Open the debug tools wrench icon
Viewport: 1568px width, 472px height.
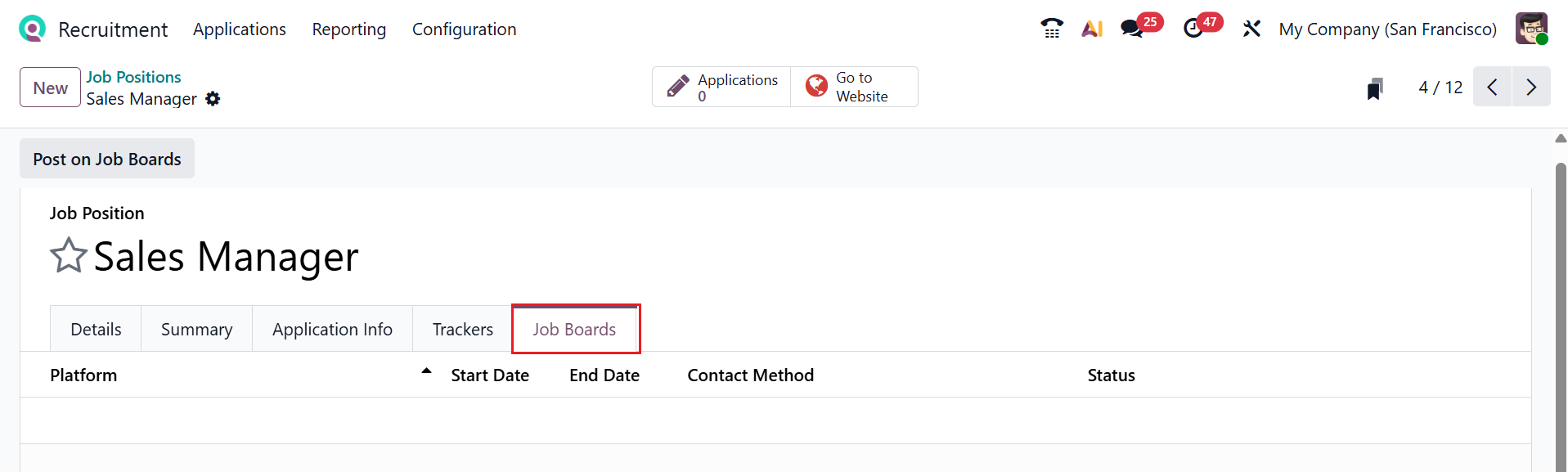click(x=1251, y=29)
